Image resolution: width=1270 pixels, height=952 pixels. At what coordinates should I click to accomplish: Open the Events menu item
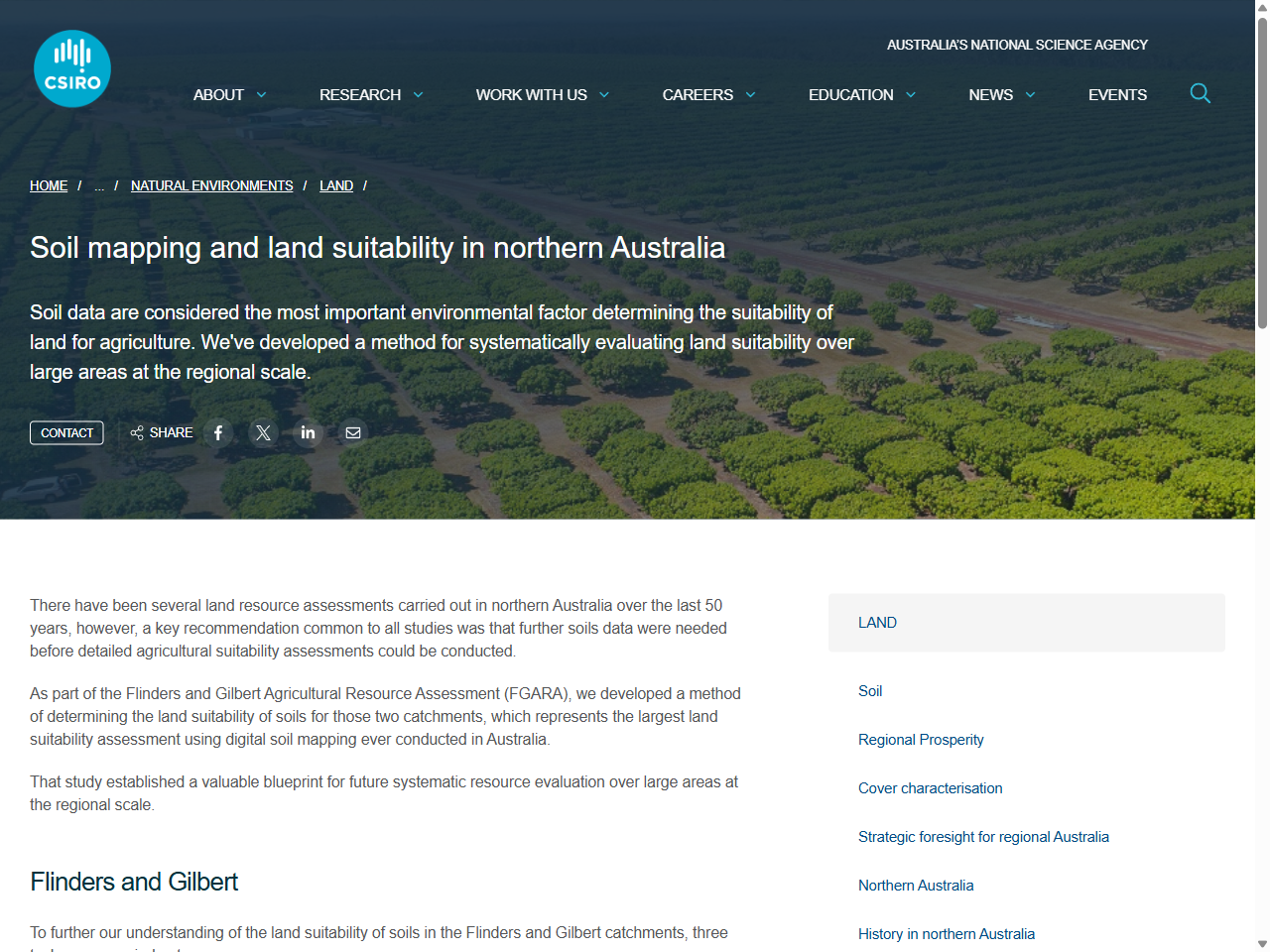[1117, 95]
